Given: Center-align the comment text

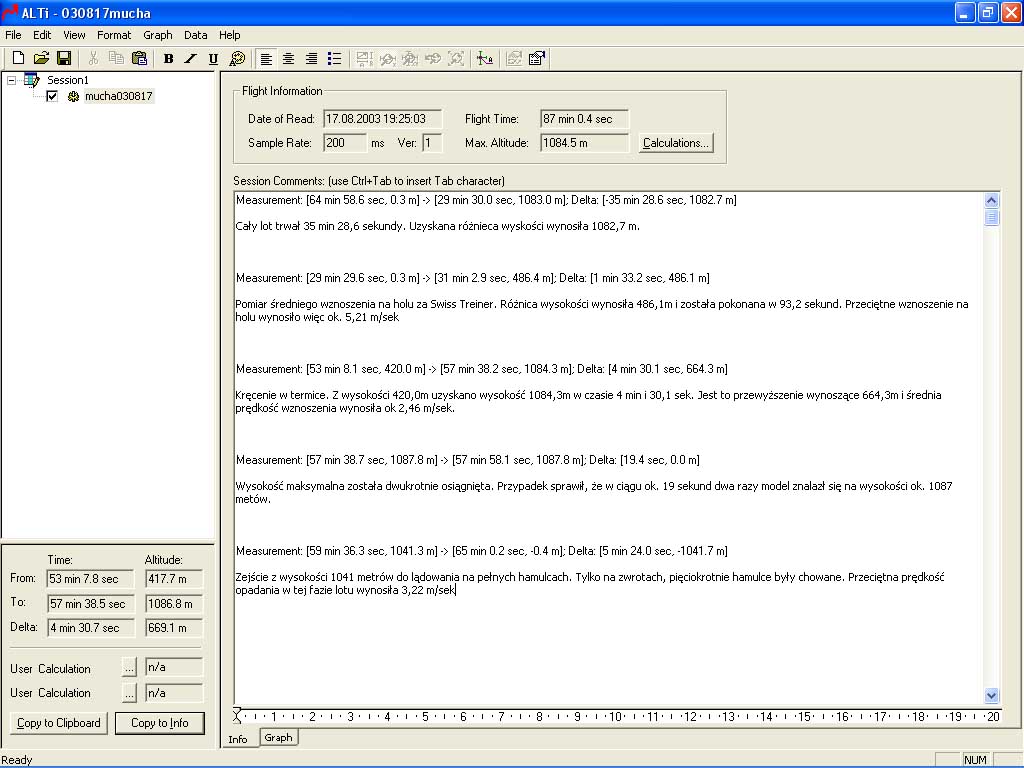Looking at the screenshot, I should click(288, 59).
